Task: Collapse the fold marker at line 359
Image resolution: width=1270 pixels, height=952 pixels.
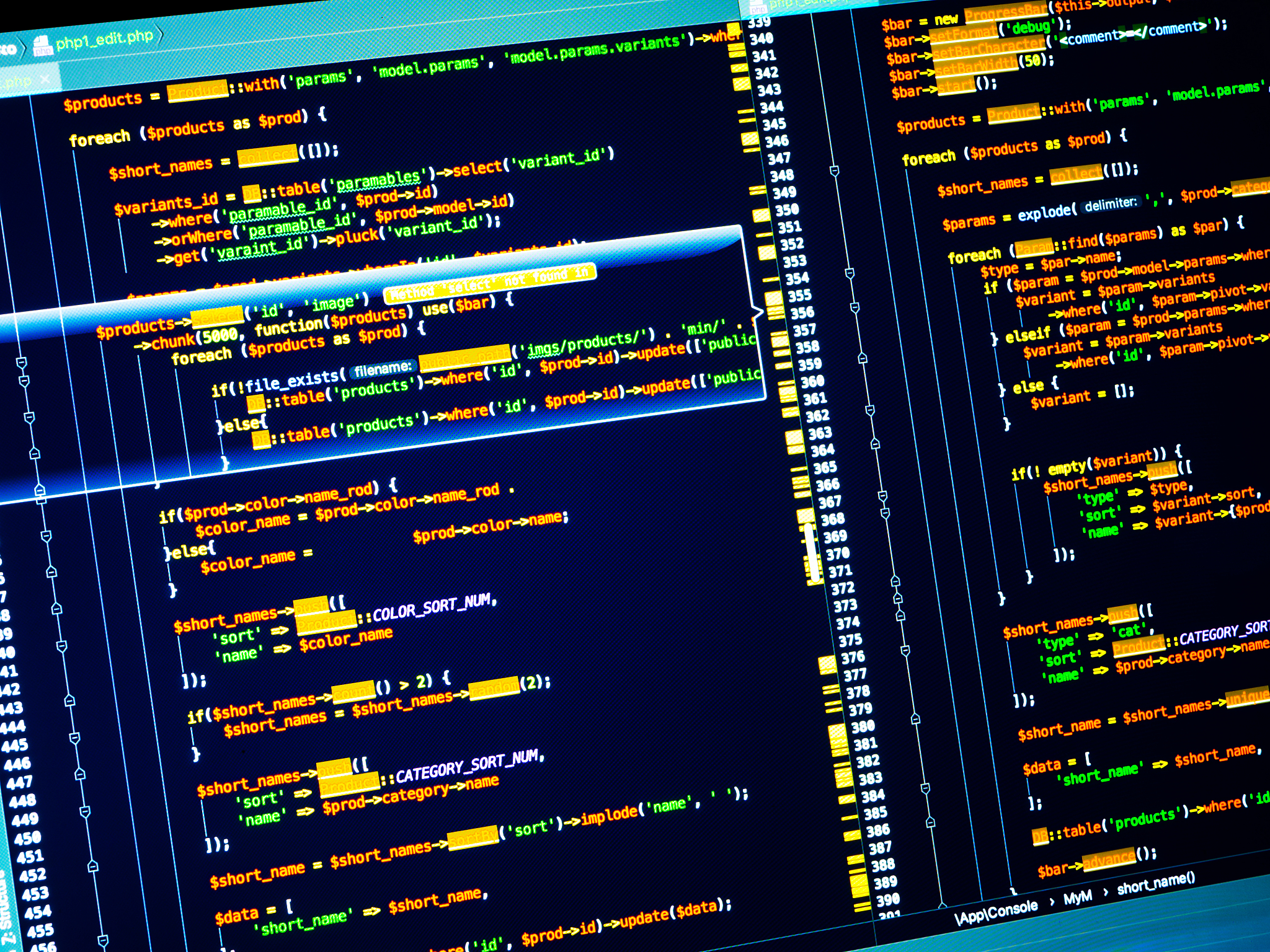Action: [862, 358]
